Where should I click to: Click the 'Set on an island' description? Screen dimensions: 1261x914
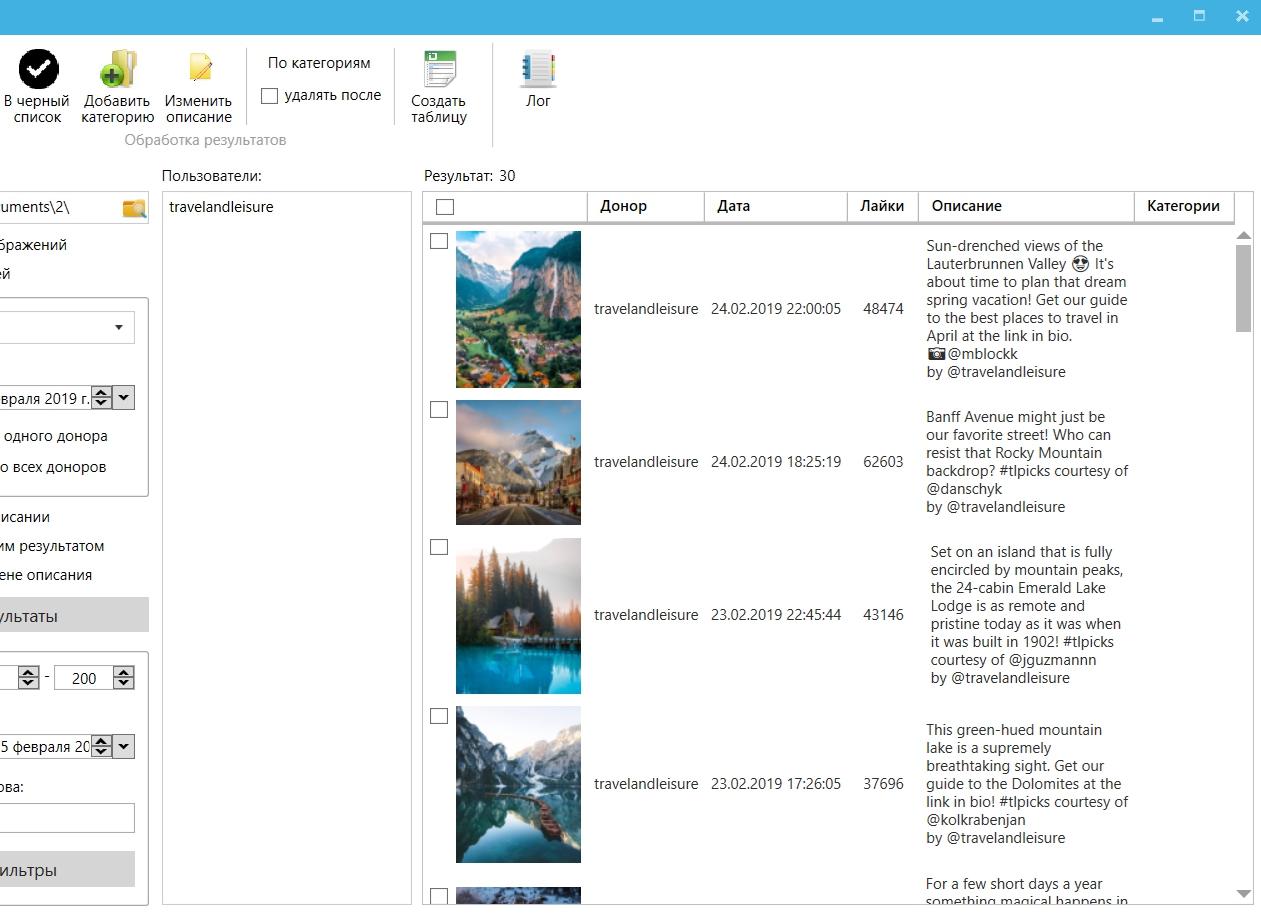[1028, 615]
